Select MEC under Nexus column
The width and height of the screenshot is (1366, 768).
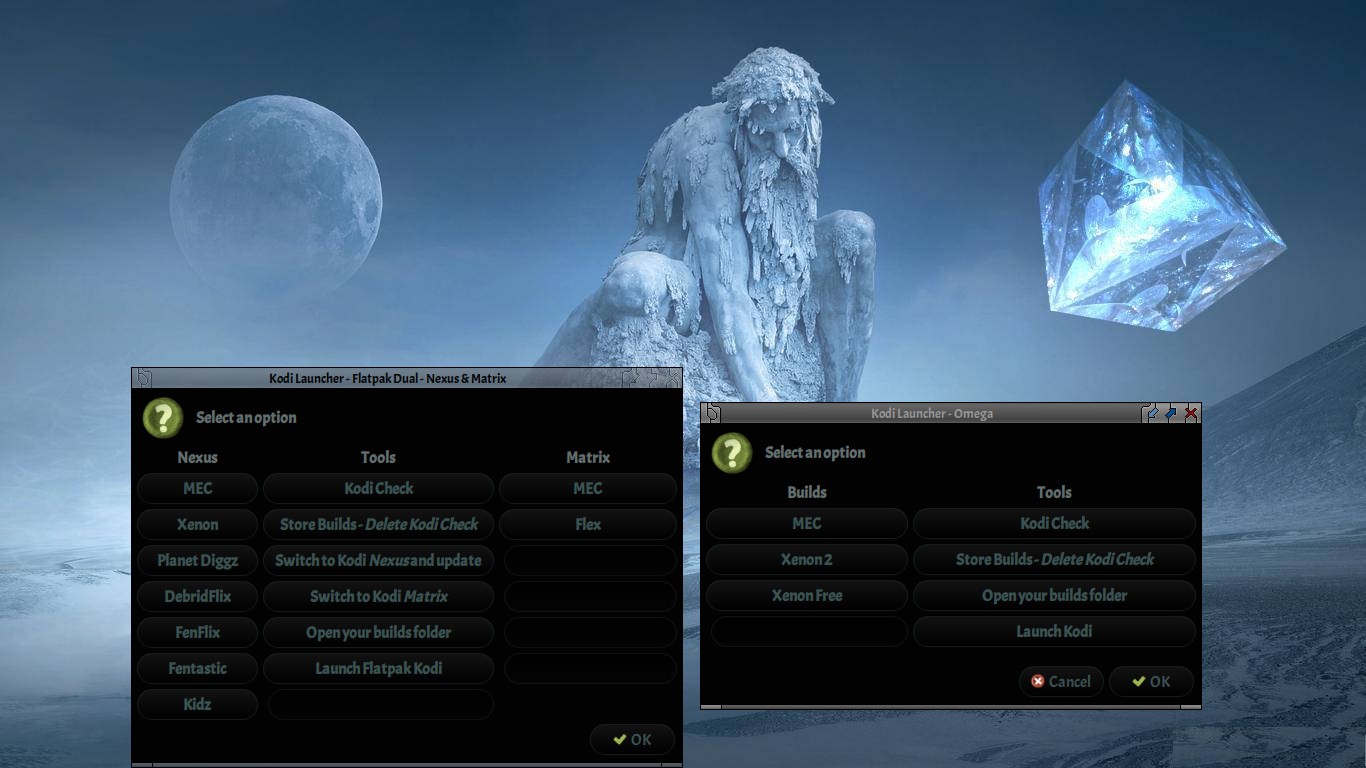click(197, 488)
